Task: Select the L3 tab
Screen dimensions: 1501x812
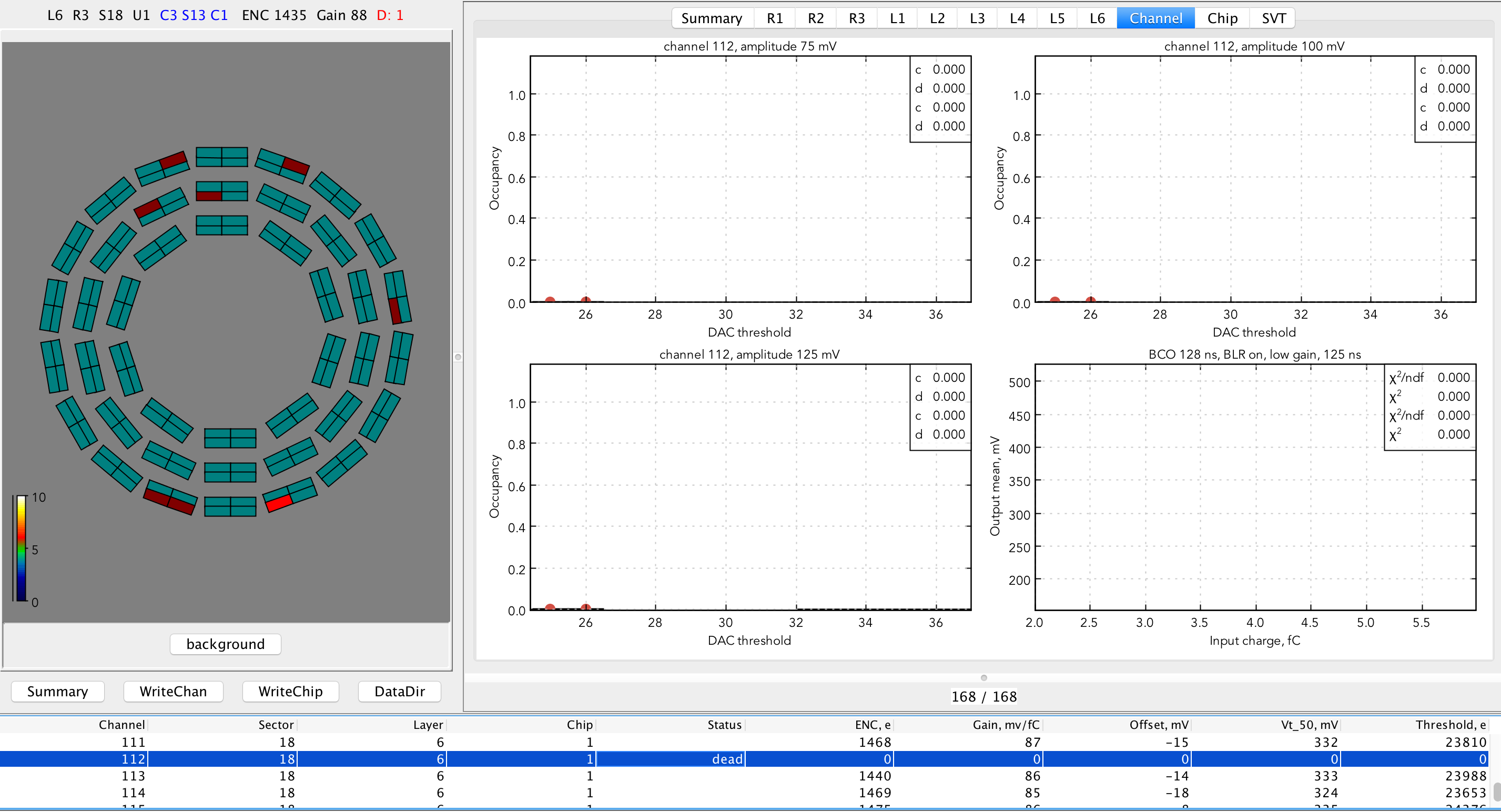Action: tap(977, 18)
